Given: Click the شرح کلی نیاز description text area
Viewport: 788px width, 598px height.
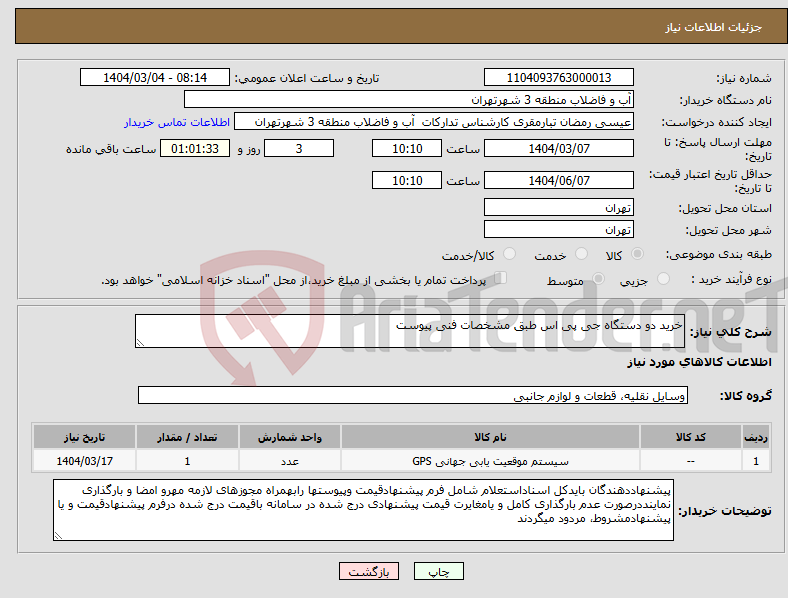Looking at the screenshot, I should tap(410, 331).
